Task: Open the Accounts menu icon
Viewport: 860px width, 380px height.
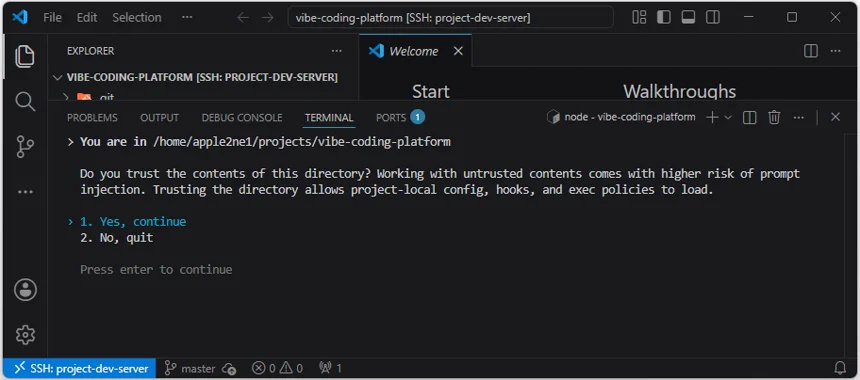Action: (25, 290)
